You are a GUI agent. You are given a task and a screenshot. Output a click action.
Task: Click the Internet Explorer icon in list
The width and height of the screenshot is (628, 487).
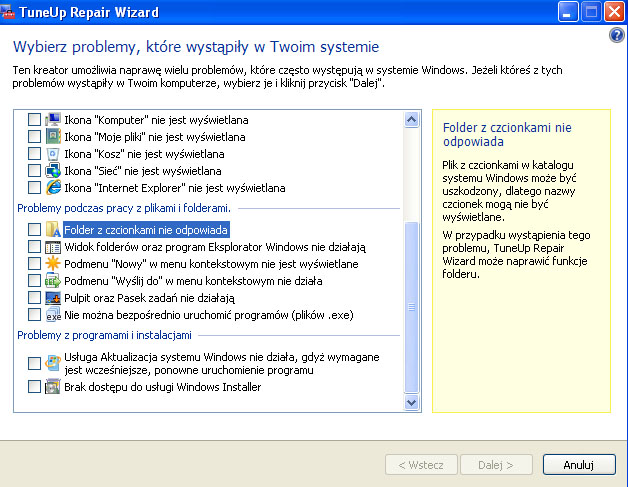54,187
